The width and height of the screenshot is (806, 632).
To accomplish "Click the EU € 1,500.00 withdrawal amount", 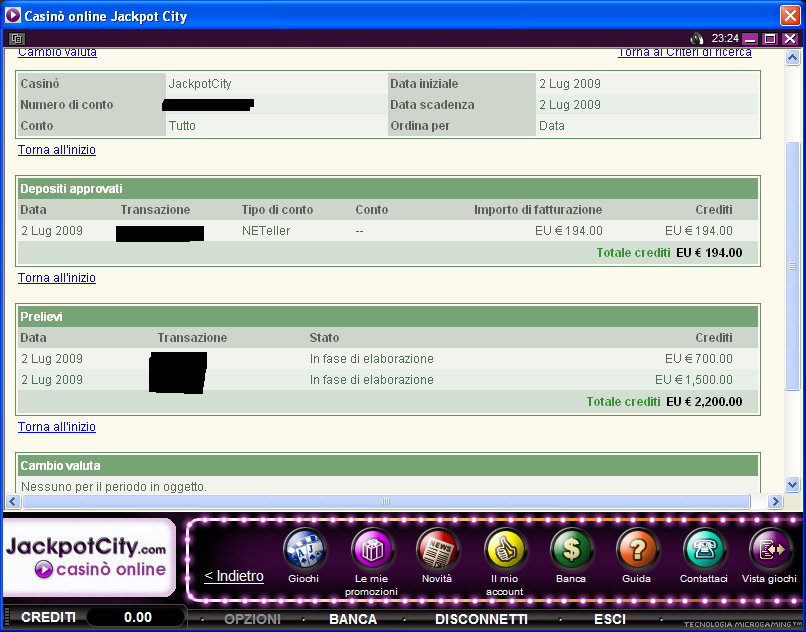I will (x=694, y=380).
